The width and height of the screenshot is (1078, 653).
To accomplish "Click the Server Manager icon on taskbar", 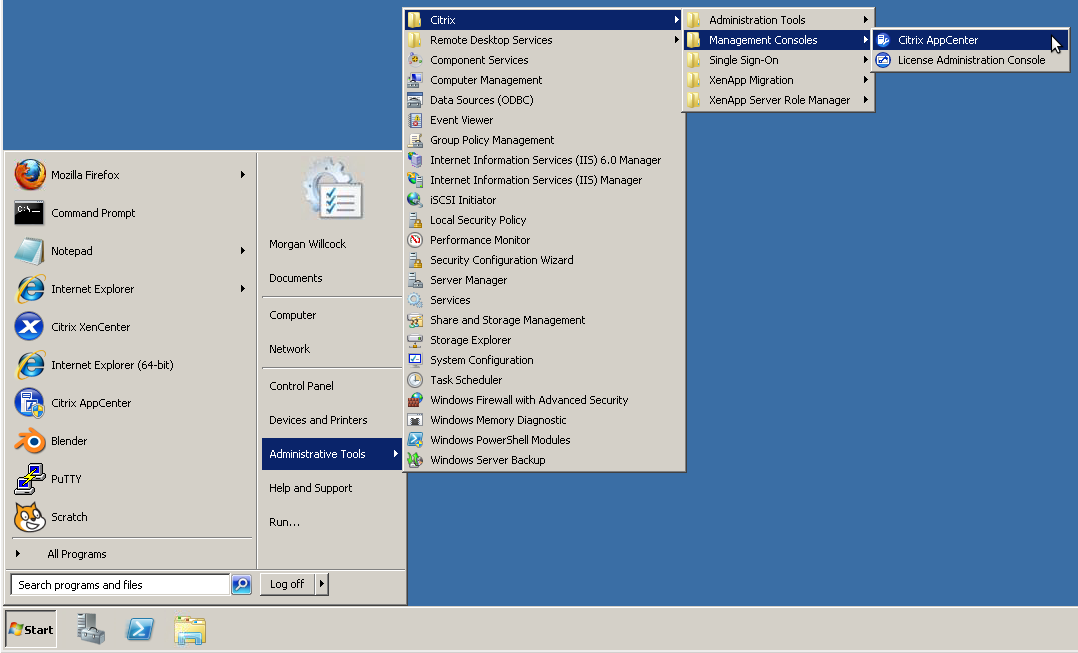I will coord(91,629).
